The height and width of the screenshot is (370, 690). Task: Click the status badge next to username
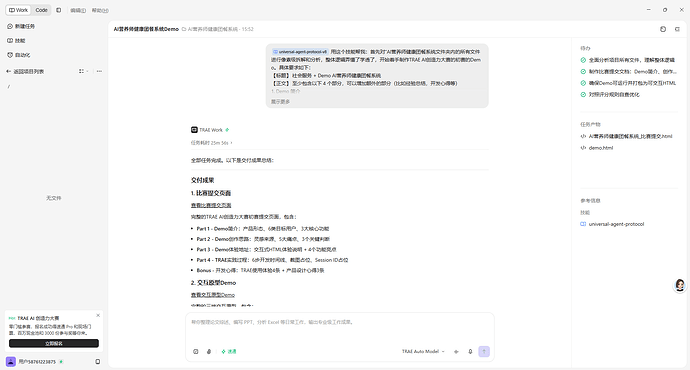tap(61, 362)
